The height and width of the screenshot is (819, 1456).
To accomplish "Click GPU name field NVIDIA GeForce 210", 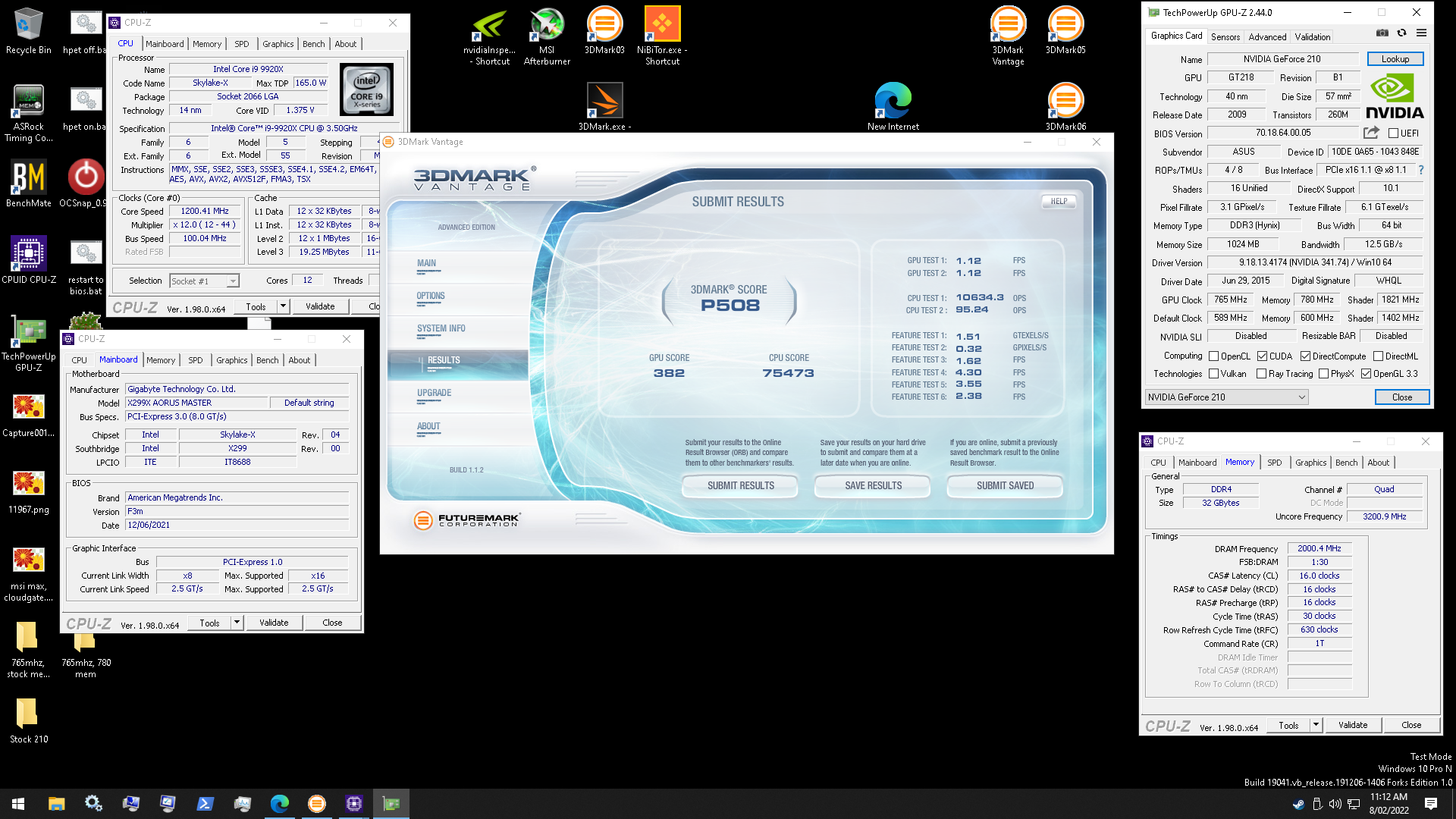I will click(x=1282, y=59).
